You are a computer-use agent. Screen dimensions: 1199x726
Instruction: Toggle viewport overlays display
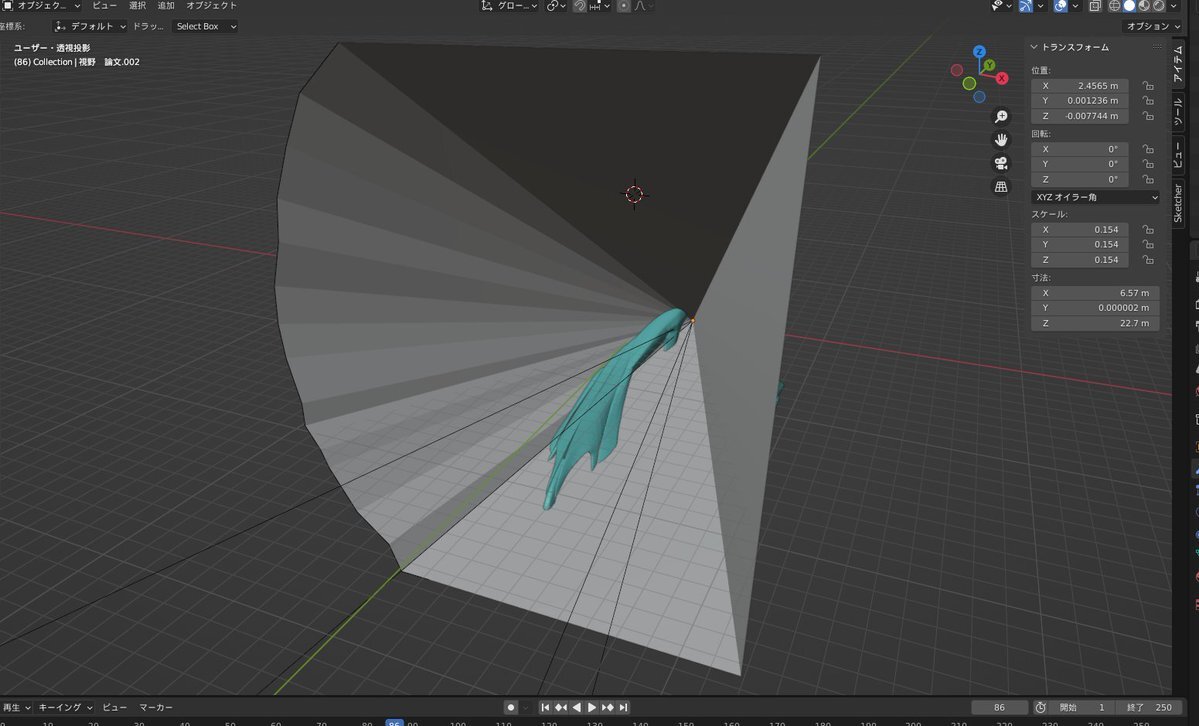pyautogui.click(x=1061, y=6)
